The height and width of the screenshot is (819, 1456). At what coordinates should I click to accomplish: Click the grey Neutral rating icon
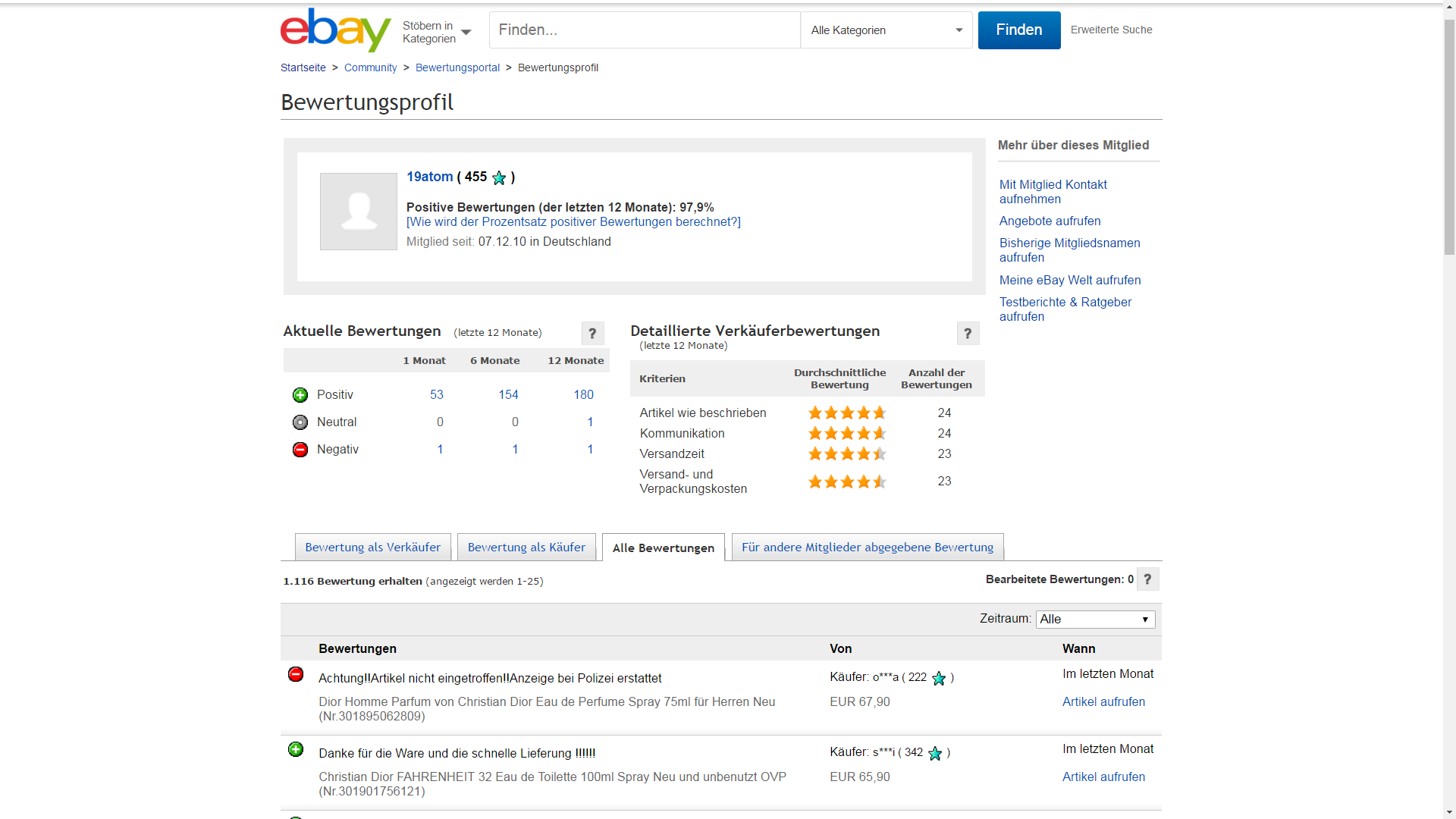point(300,422)
